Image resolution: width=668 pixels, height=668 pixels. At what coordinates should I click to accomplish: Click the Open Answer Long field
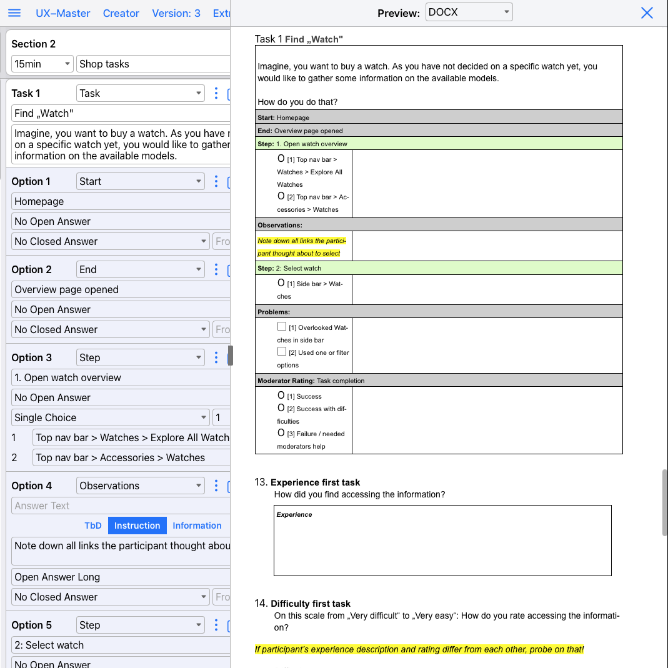tap(121, 577)
